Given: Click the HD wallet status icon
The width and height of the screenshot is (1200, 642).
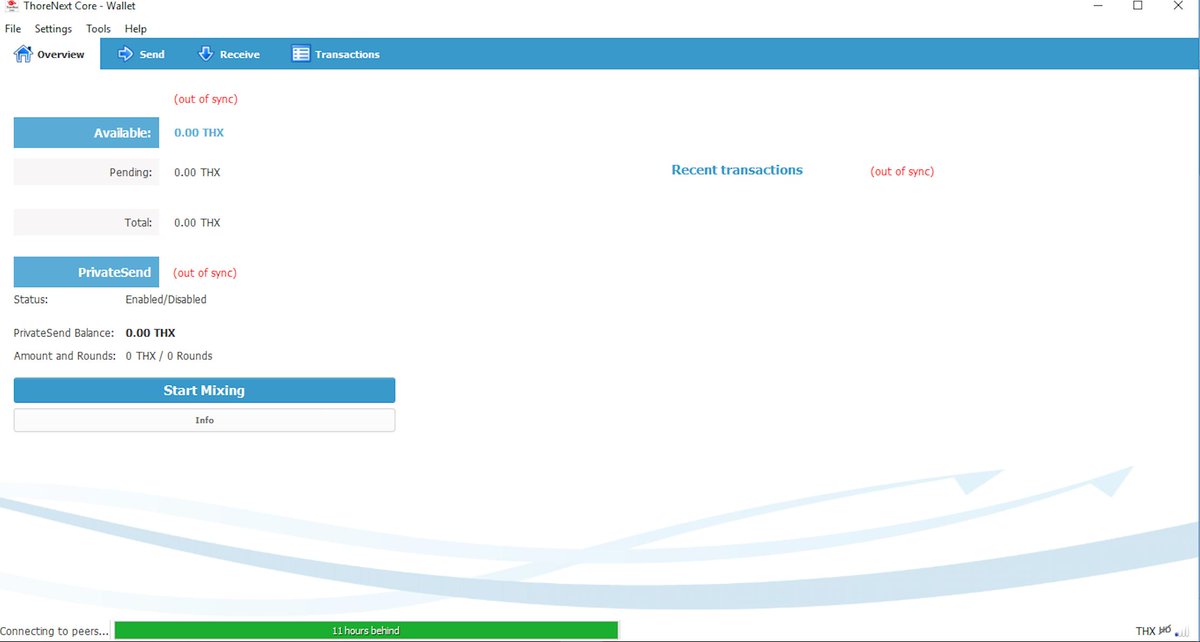Looking at the screenshot, I should [1165, 631].
